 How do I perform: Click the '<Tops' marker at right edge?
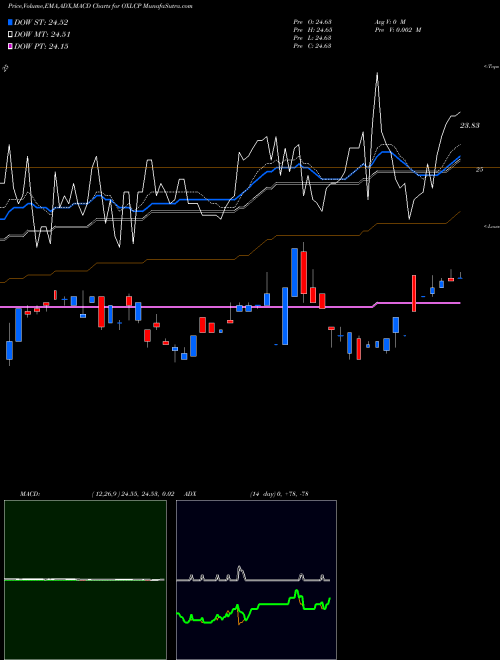point(491,67)
